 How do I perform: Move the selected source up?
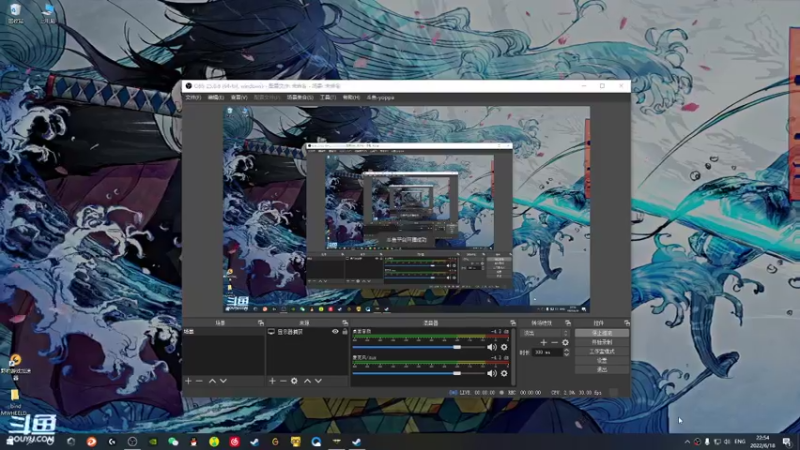pos(307,381)
